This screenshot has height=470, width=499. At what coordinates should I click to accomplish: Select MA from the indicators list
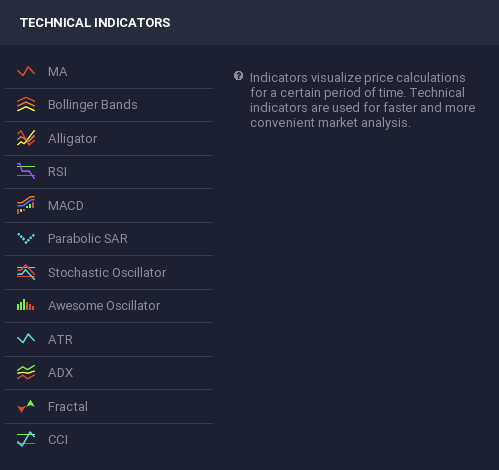tap(109, 72)
